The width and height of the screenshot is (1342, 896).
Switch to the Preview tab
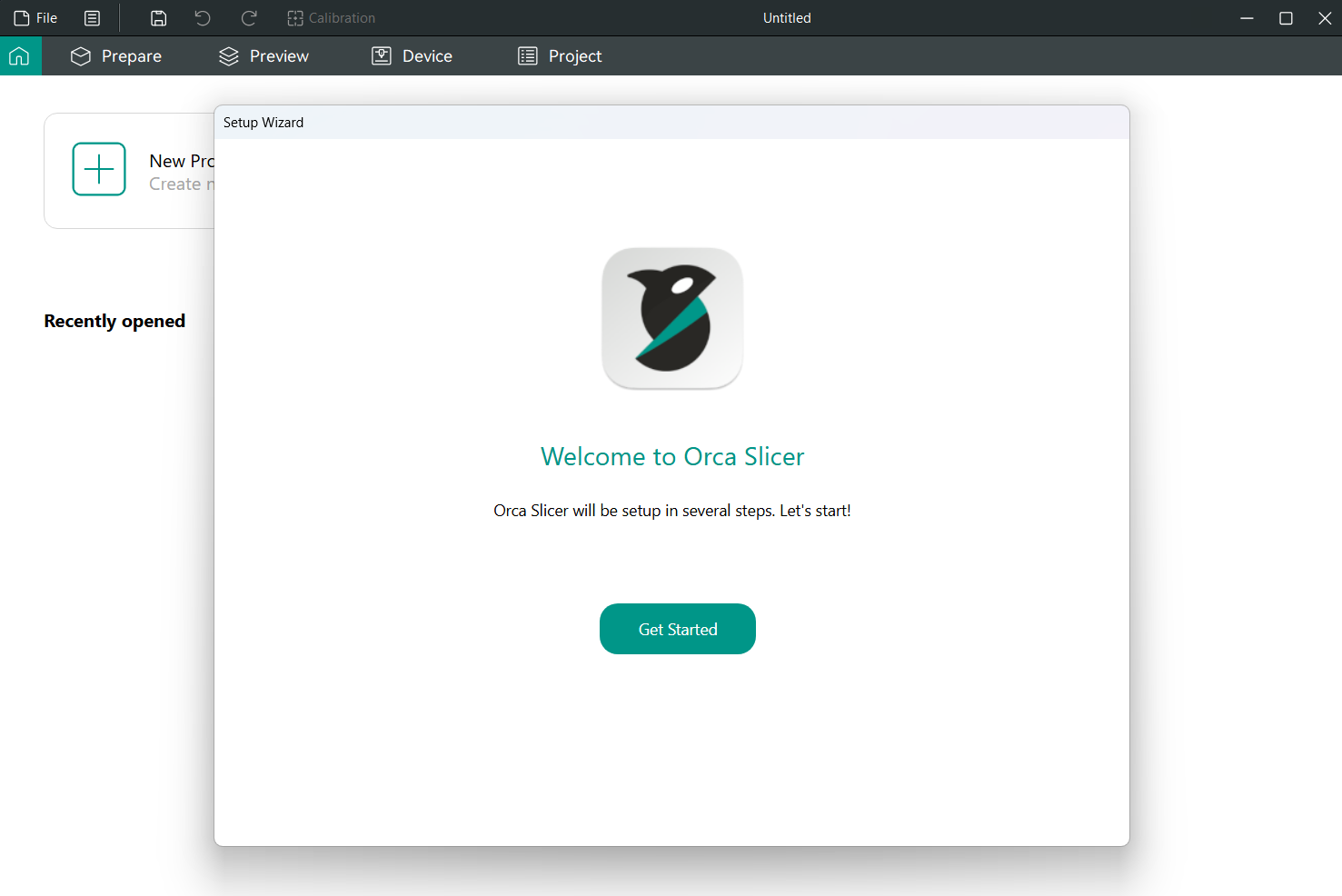point(264,56)
